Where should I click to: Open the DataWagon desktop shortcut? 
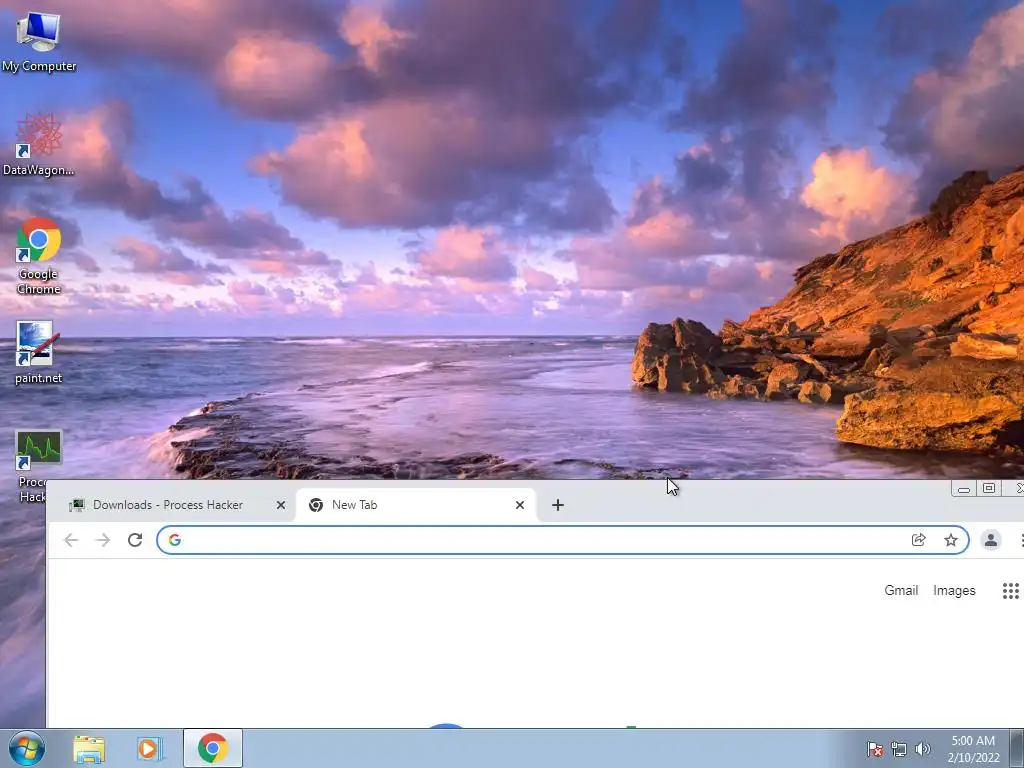(39, 144)
